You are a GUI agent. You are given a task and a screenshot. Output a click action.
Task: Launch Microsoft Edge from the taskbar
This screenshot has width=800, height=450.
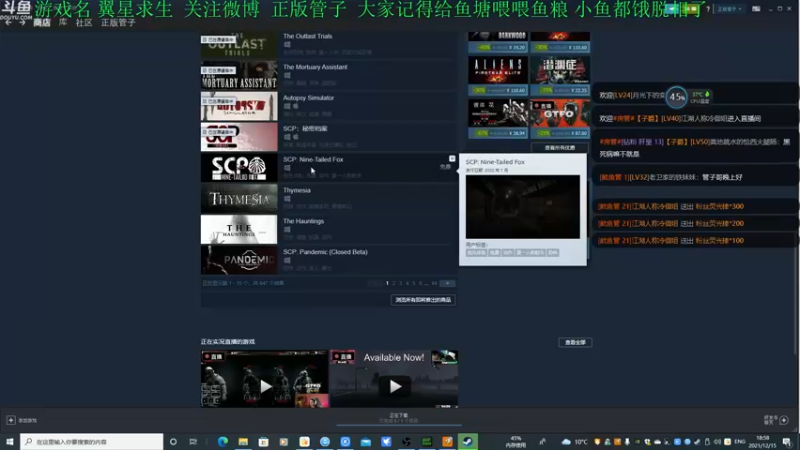(222, 441)
